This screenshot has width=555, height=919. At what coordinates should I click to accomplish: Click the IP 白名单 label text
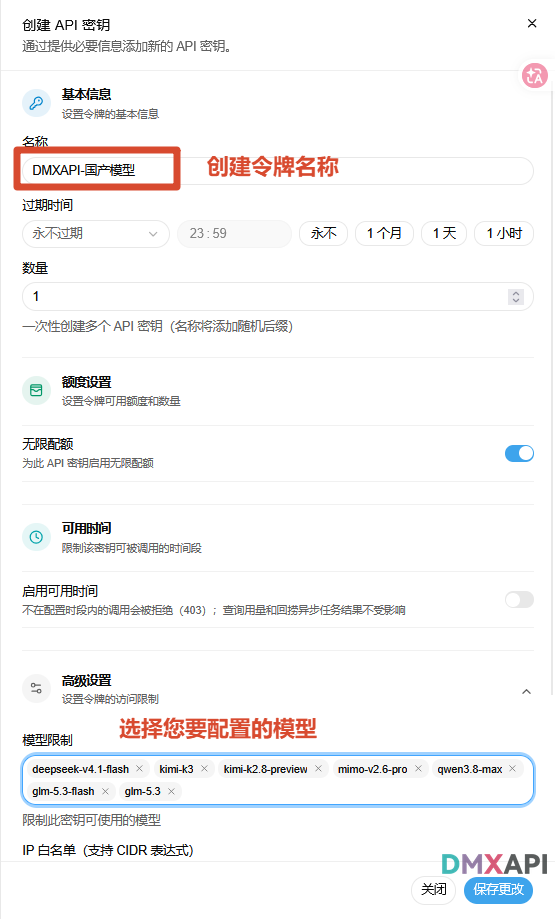108,850
